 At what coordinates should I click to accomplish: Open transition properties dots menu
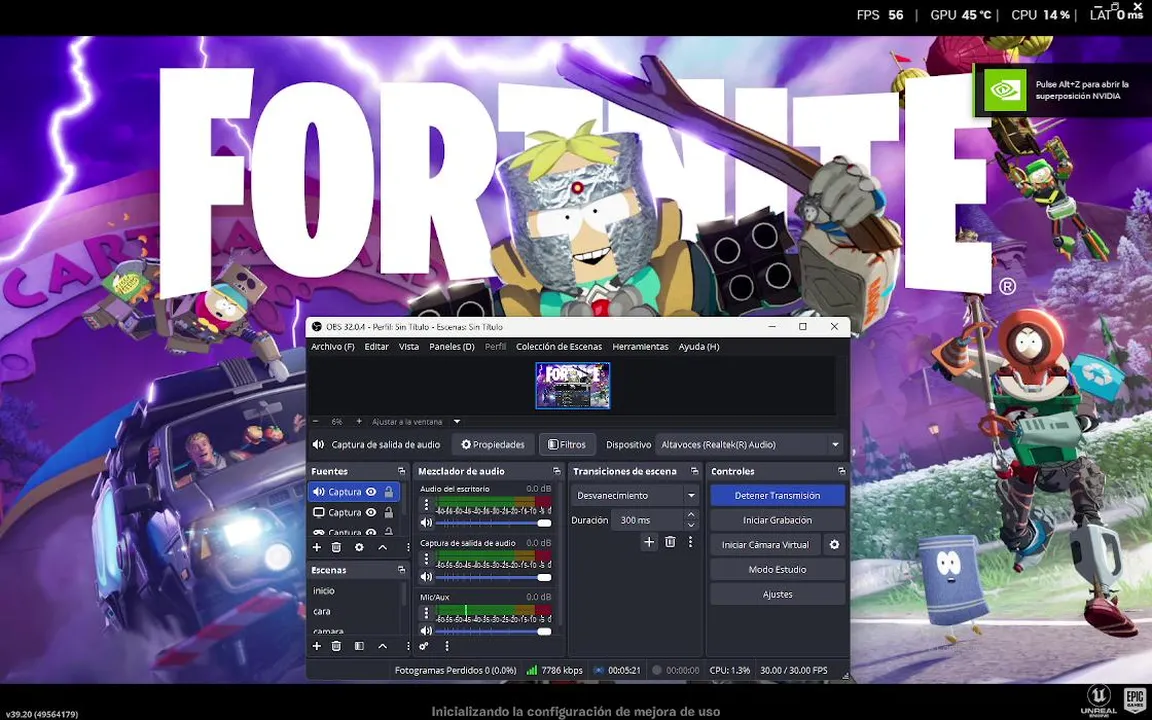pos(691,542)
